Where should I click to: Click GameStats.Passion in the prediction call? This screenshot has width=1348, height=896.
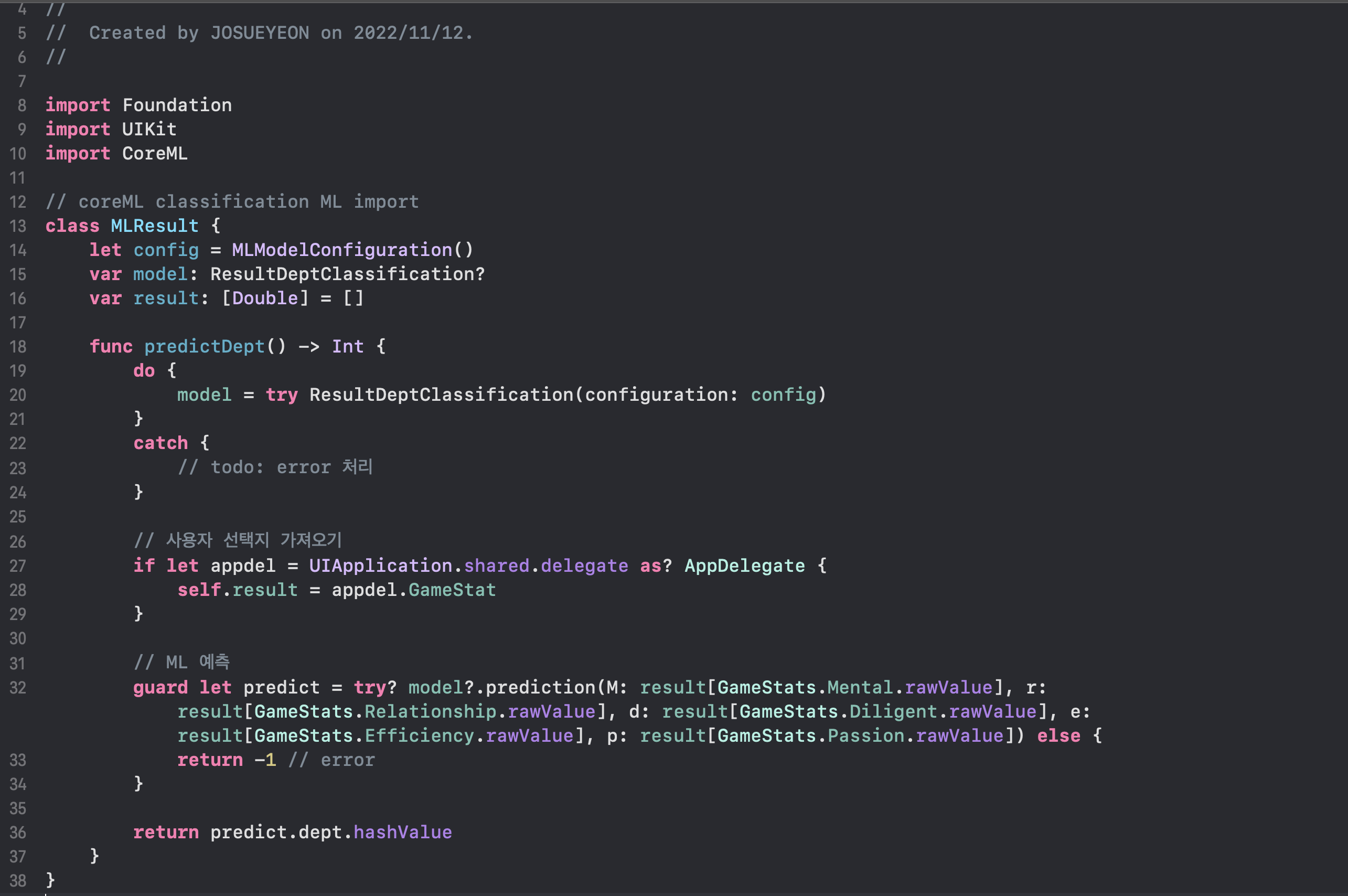811,735
